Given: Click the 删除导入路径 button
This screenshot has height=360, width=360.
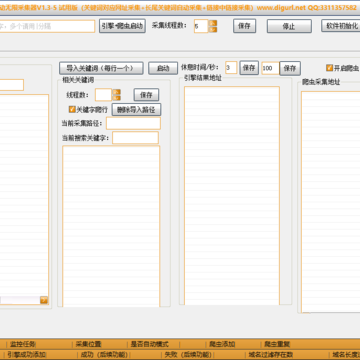Looking at the screenshot, I should click(x=136, y=110).
